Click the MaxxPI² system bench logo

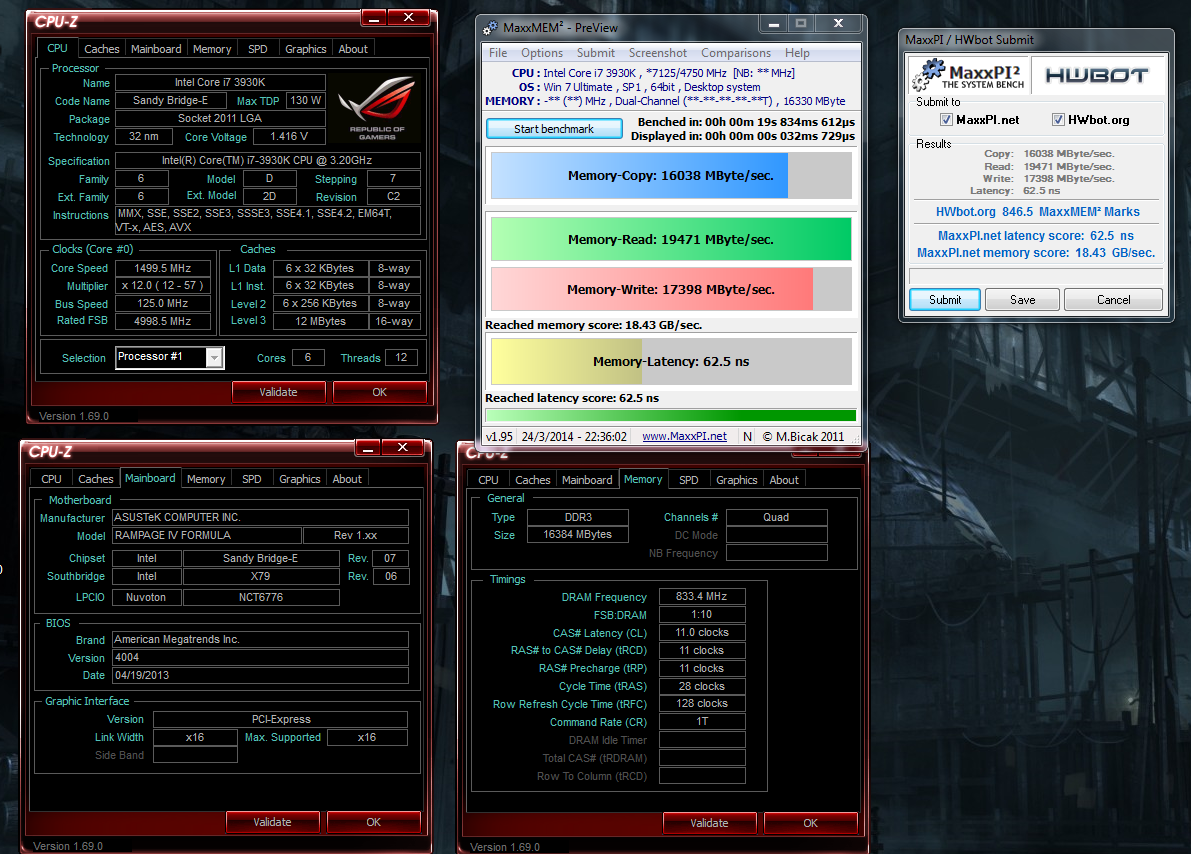(969, 75)
